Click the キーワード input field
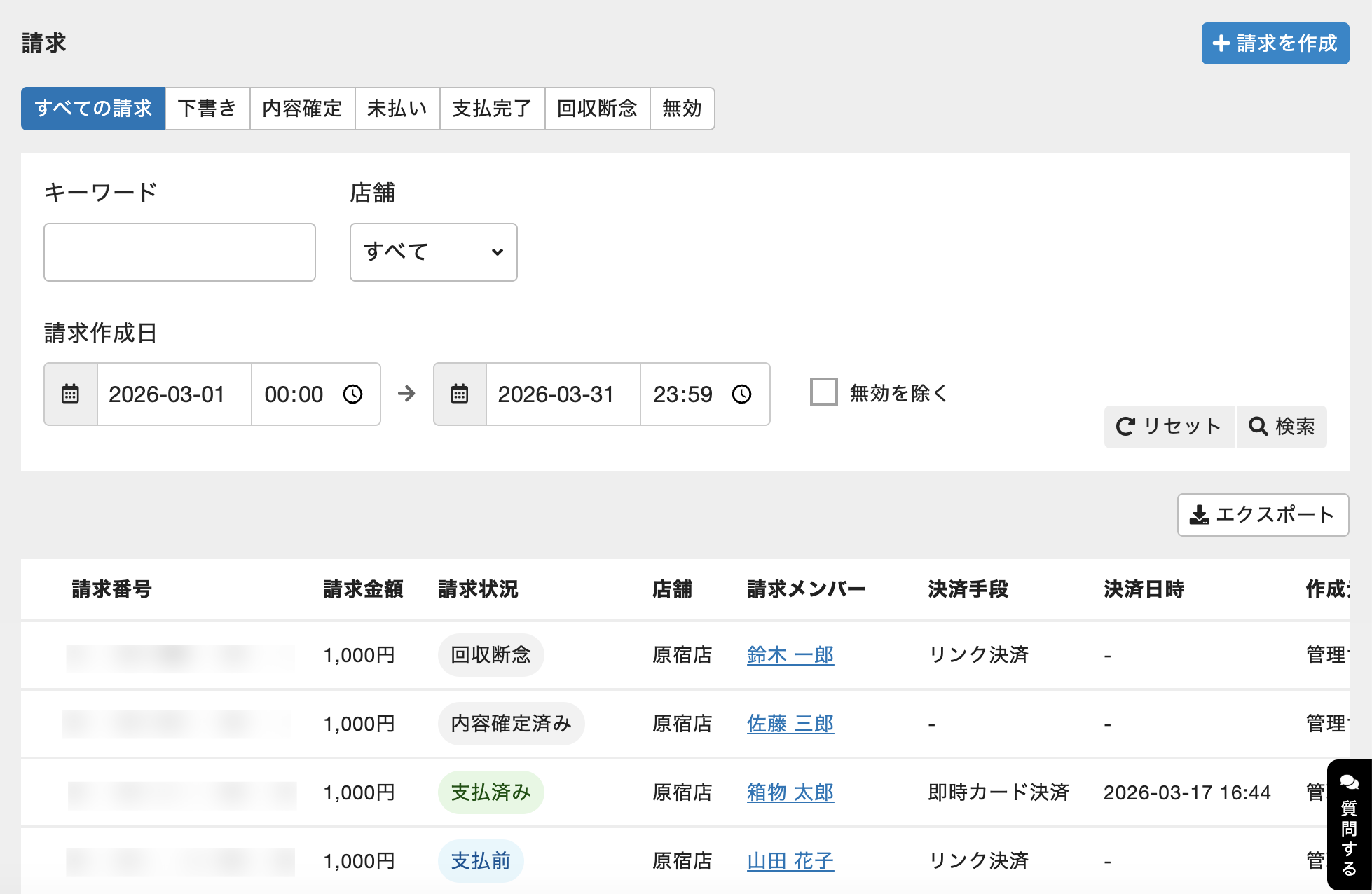The width and height of the screenshot is (1372, 894). (179, 252)
